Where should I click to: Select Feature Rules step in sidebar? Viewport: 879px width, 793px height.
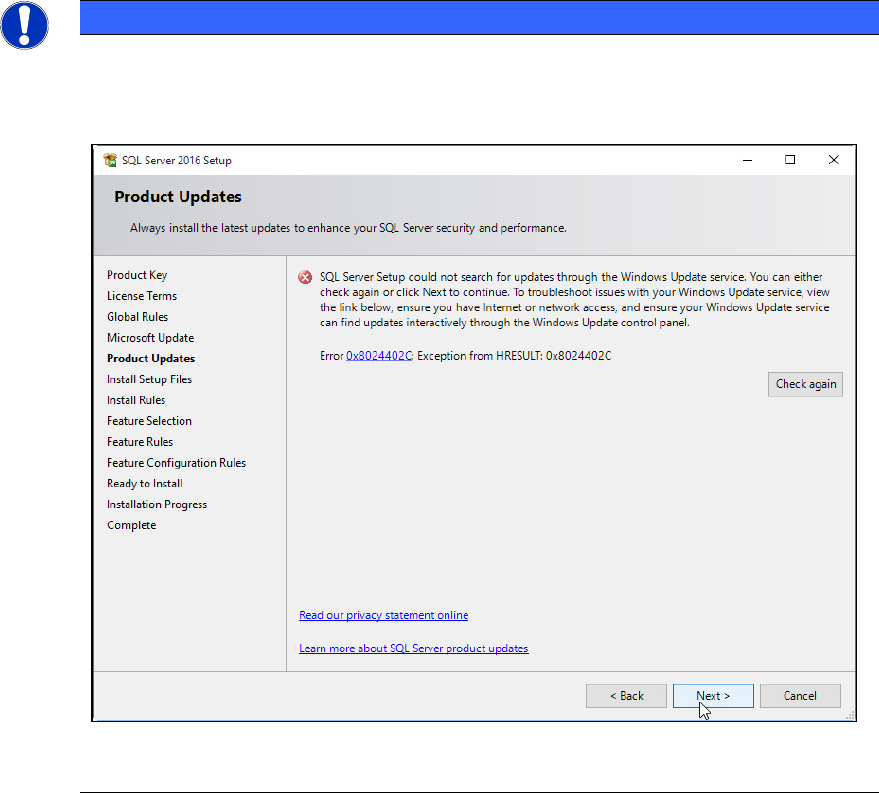coord(140,442)
